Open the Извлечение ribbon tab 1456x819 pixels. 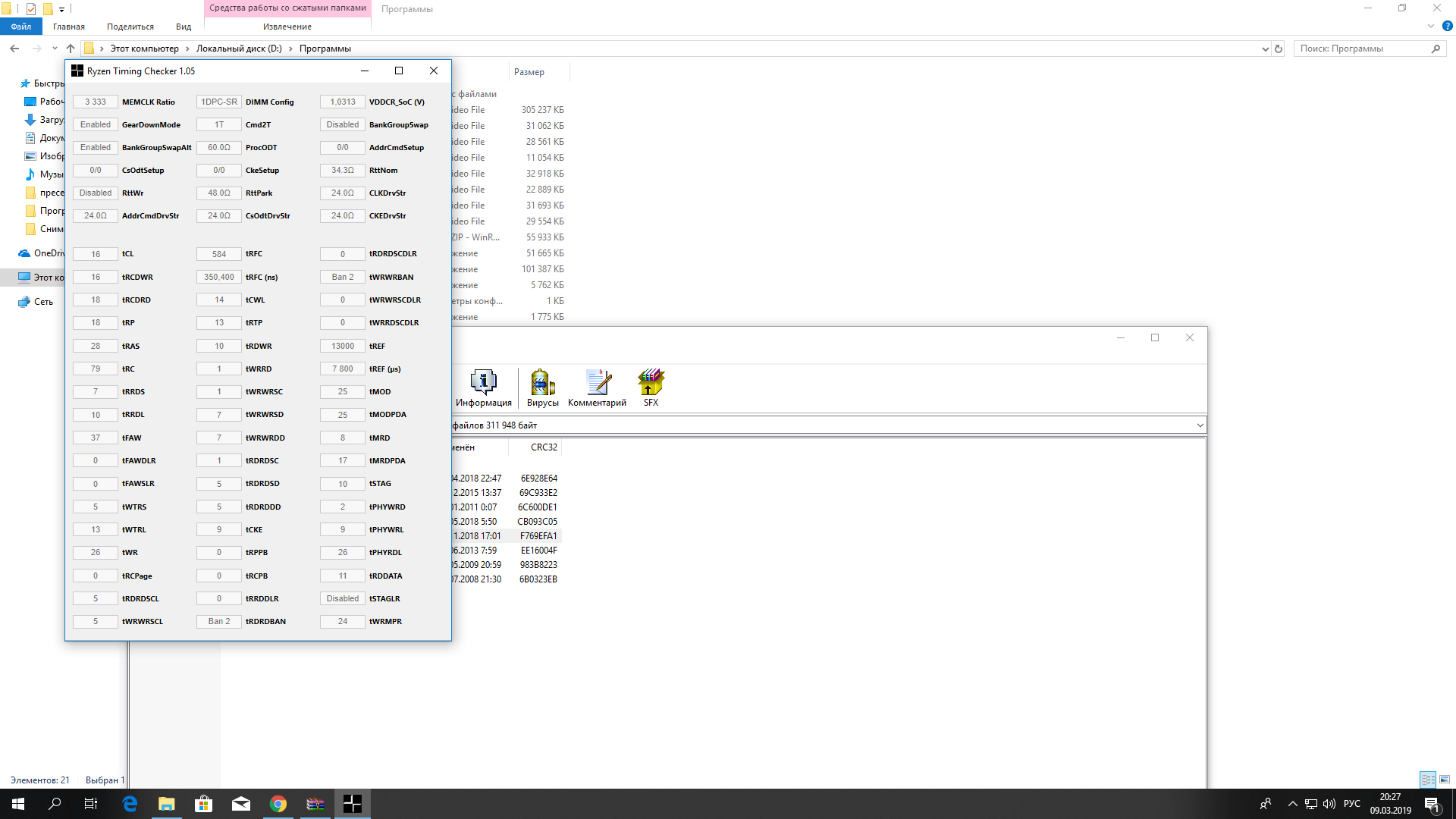287,27
